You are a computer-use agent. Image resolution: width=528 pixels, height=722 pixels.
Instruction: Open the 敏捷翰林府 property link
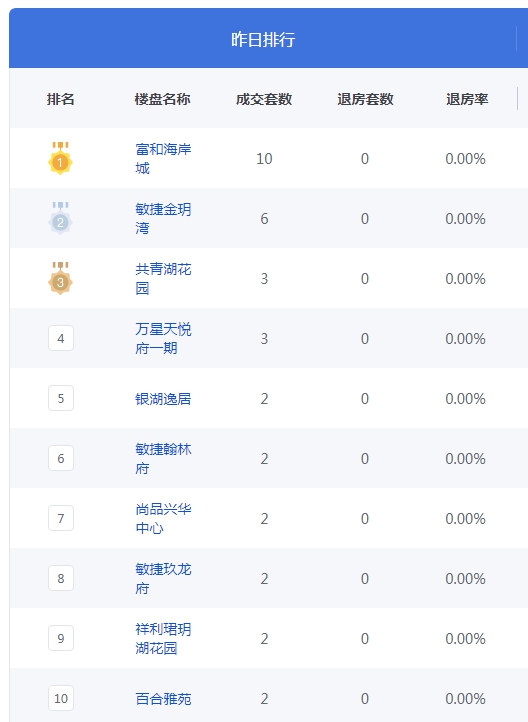163,458
